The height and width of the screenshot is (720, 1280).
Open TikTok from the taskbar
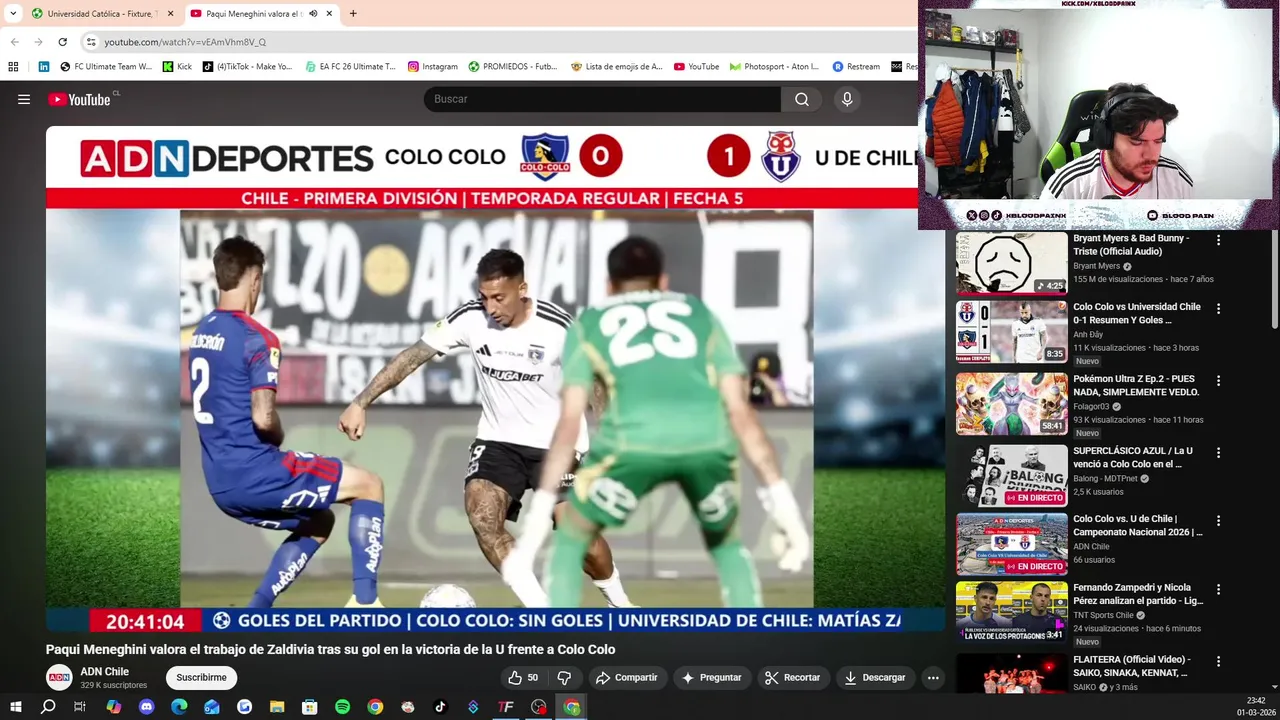coord(440,707)
